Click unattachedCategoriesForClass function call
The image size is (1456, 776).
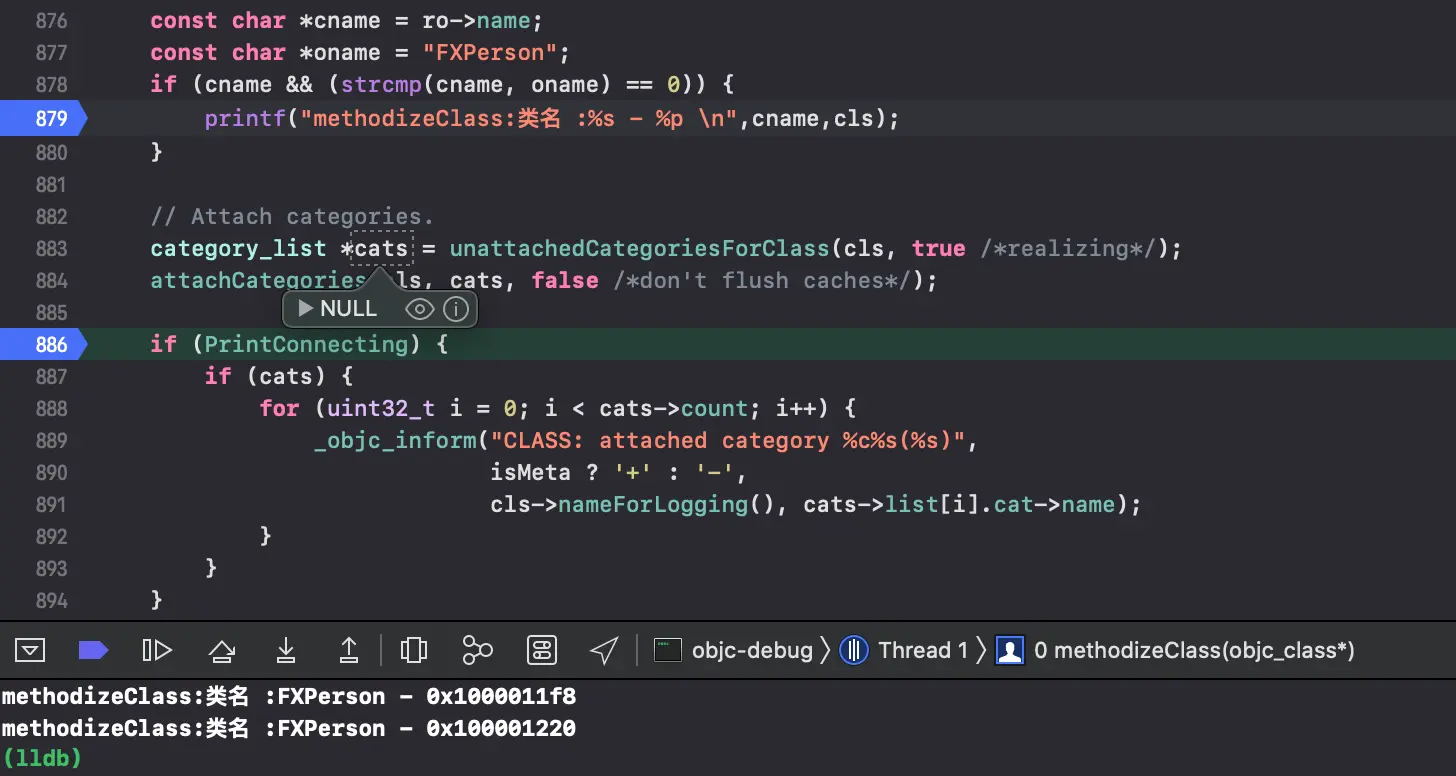(640, 249)
